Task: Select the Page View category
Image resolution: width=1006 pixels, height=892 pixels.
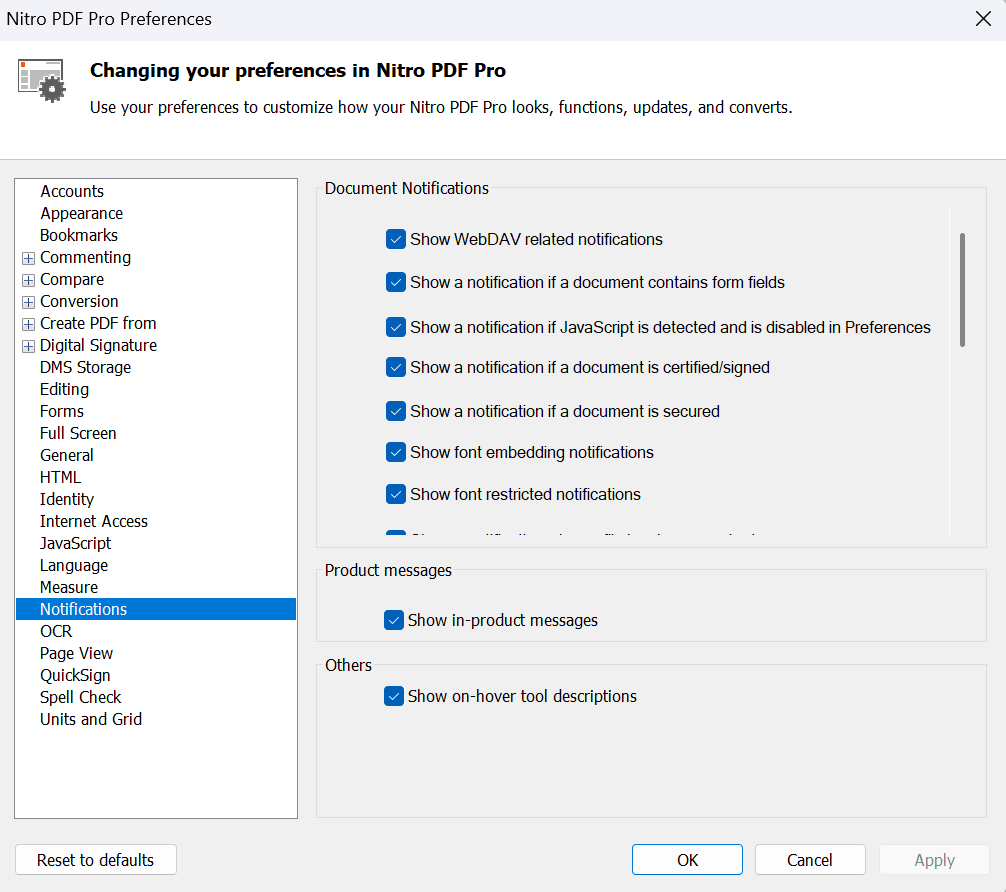Action: point(76,653)
